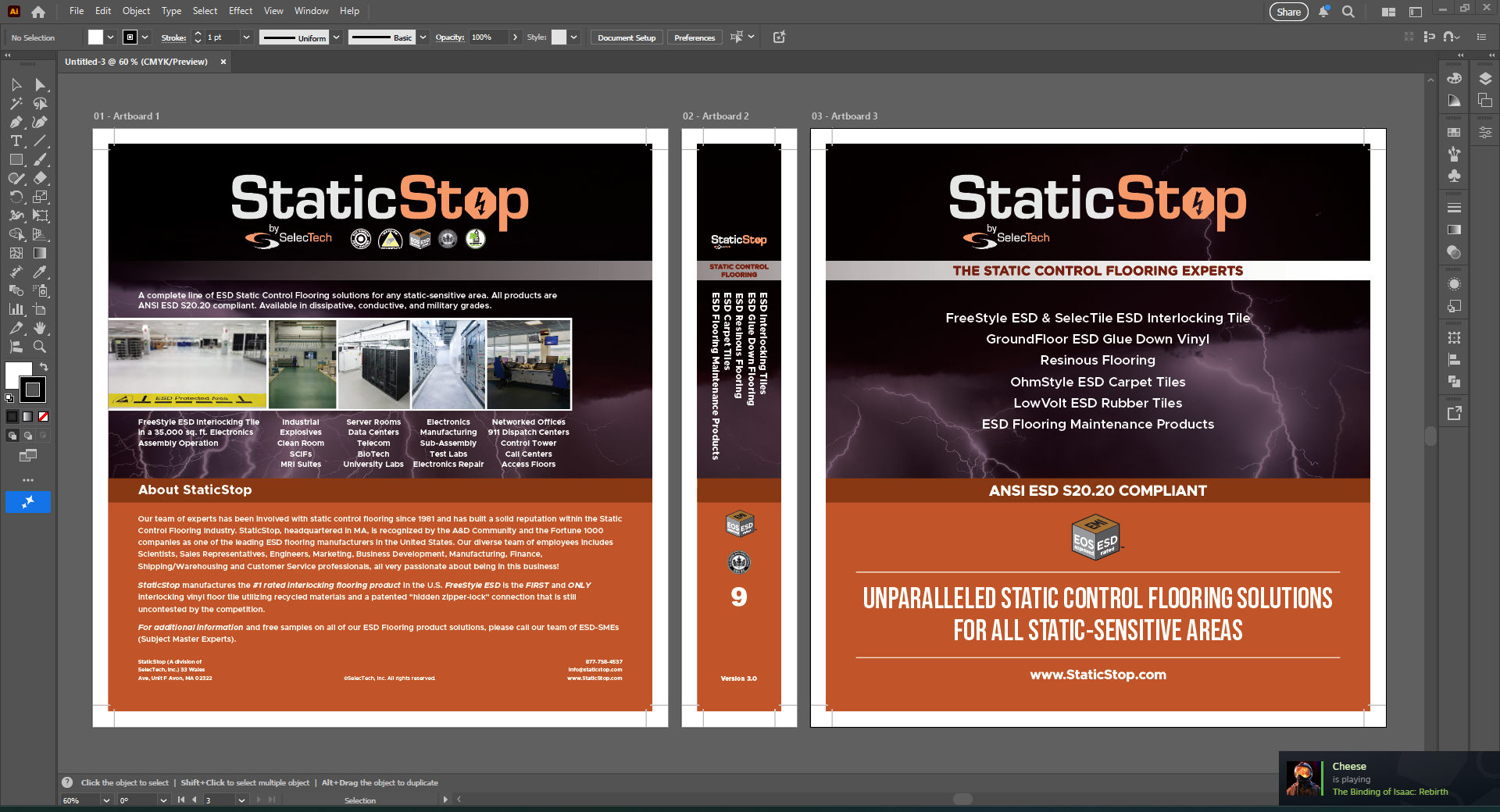Click the Share button
Screen dimensions: 1500x812
point(1288,12)
